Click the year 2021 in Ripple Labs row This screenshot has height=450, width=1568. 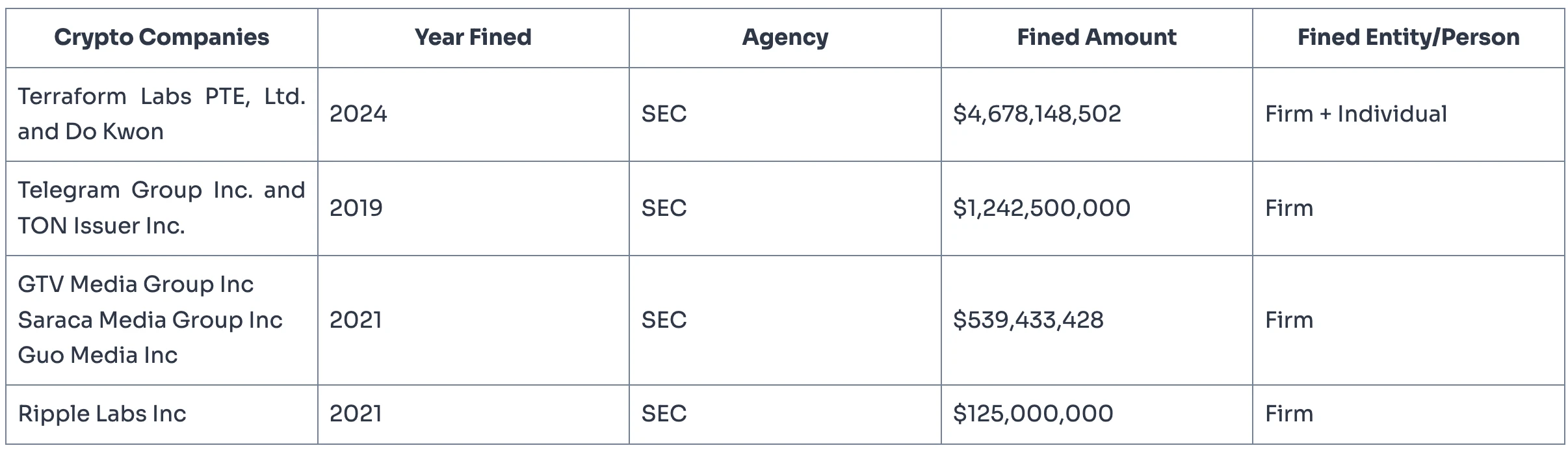pyautogui.click(x=356, y=414)
